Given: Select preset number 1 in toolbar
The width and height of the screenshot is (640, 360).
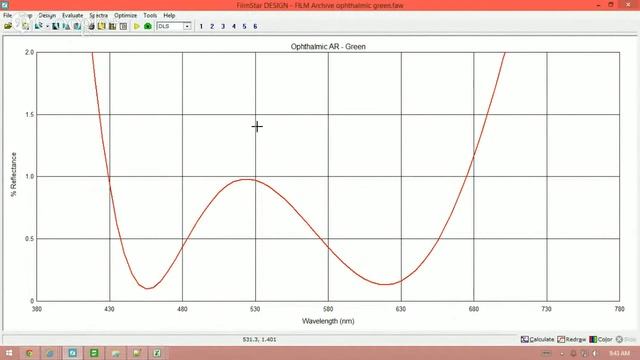Looking at the screenshot, I should (201, 26).
